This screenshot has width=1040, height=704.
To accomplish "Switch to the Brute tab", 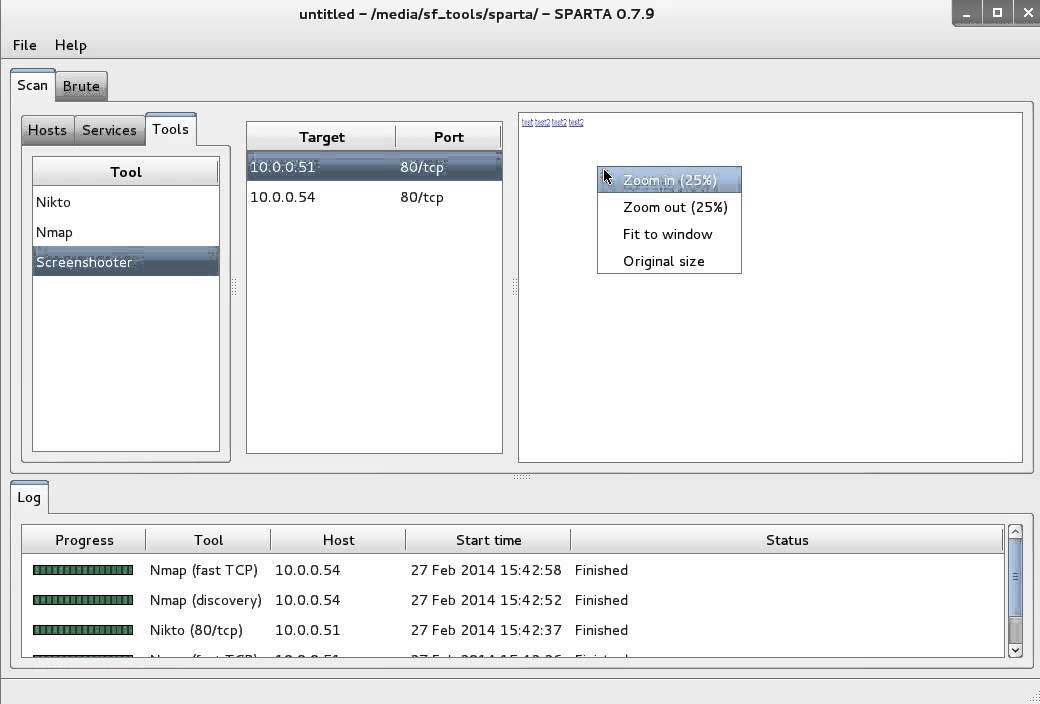I will [81, 86].
